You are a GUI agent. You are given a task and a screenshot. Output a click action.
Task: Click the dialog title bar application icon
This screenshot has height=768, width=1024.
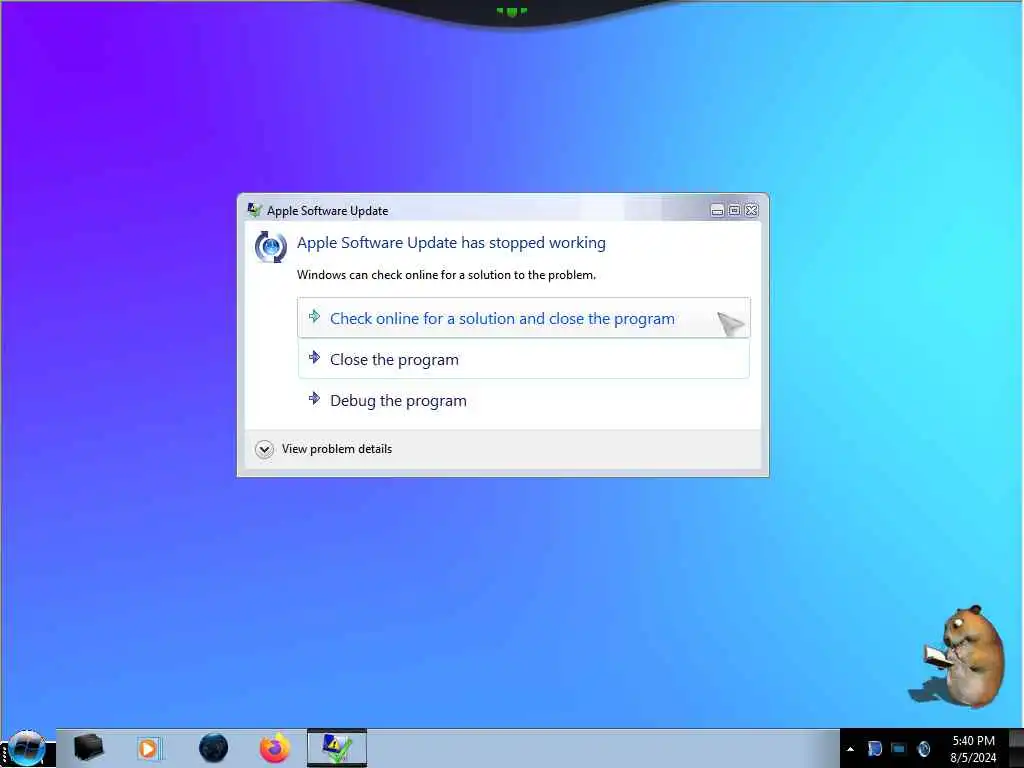(254, 210)
